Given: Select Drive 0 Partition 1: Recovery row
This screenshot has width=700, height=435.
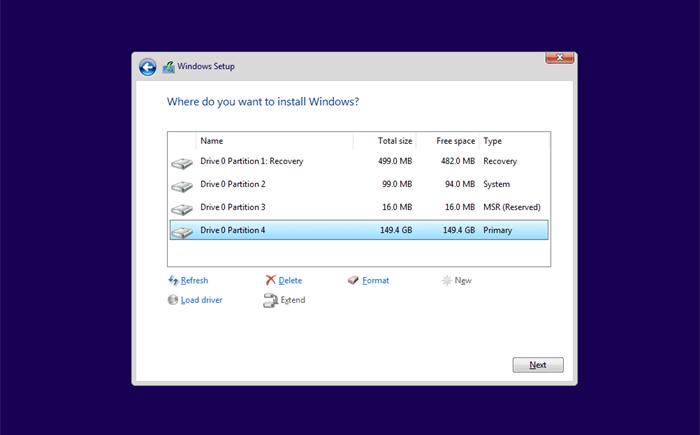Looking at the screenshot, I should tap(359, 161).
